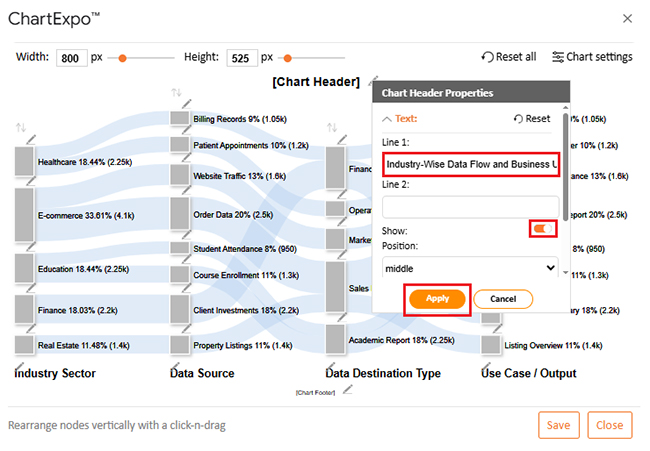Save the chart with Save button
The width and height of the screenshot is (650, 451).
(559, 425)
